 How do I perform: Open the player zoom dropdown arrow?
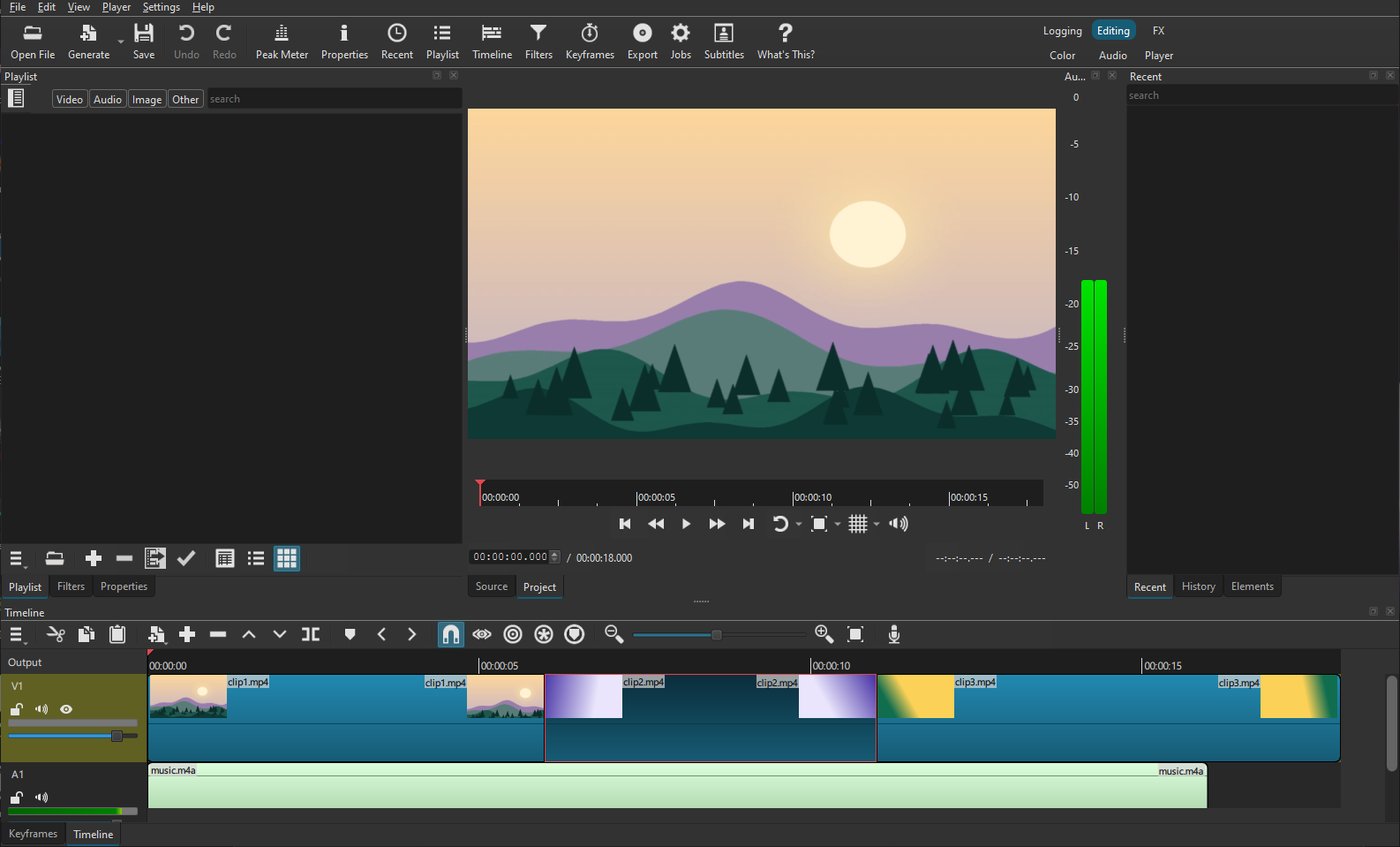click(837, 524)
